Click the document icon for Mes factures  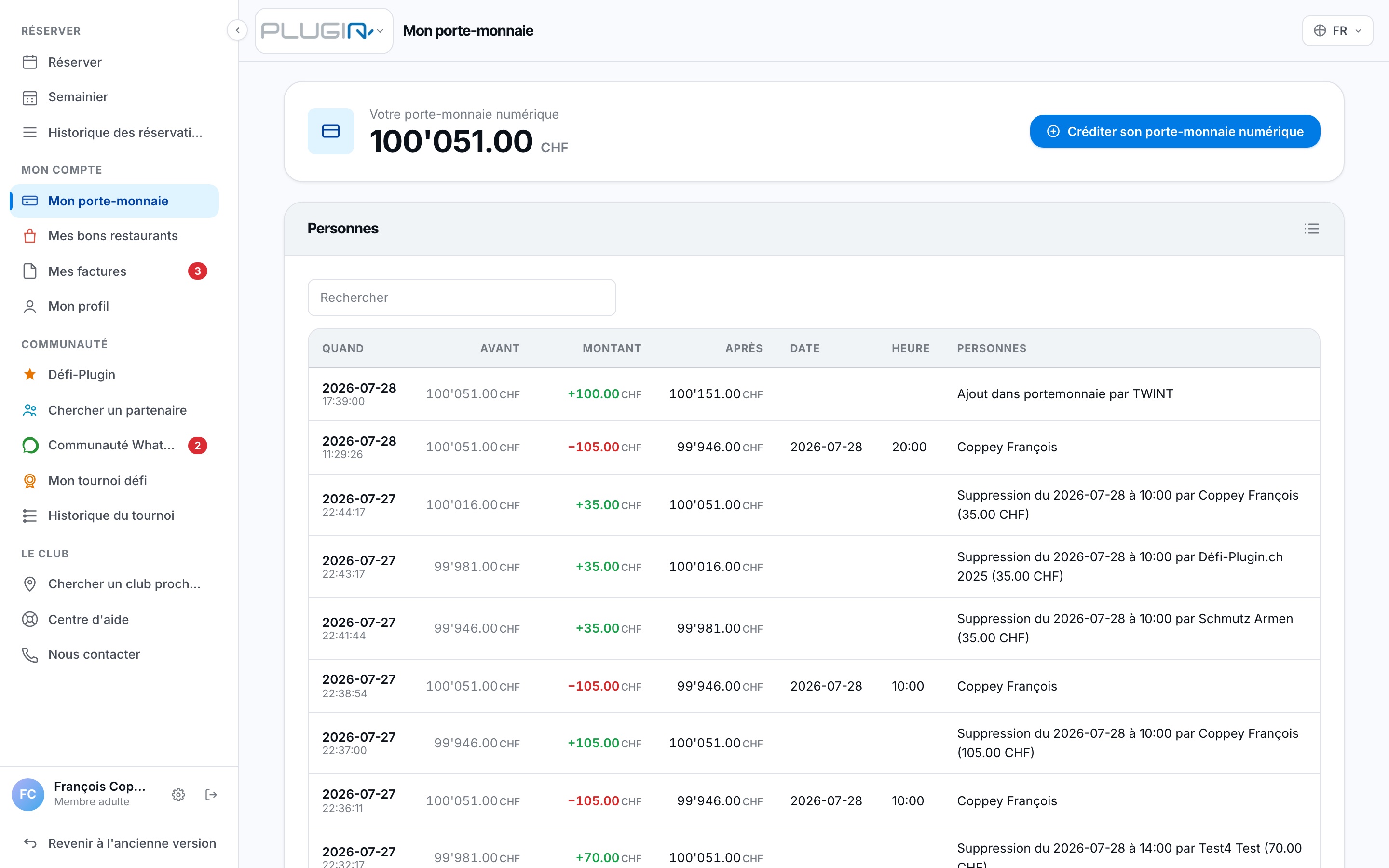coord(30,271)
